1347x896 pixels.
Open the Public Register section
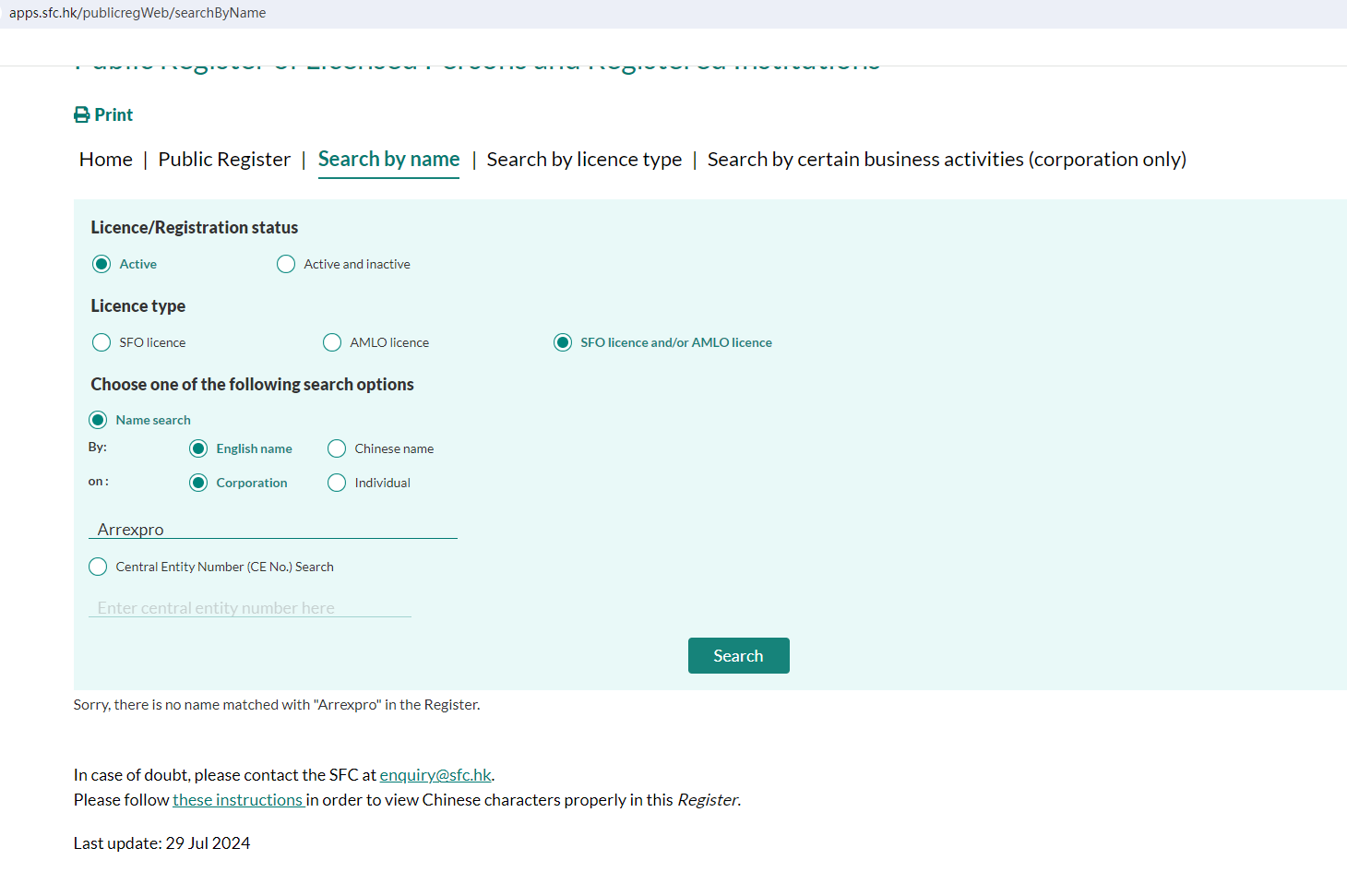[224, 160]
